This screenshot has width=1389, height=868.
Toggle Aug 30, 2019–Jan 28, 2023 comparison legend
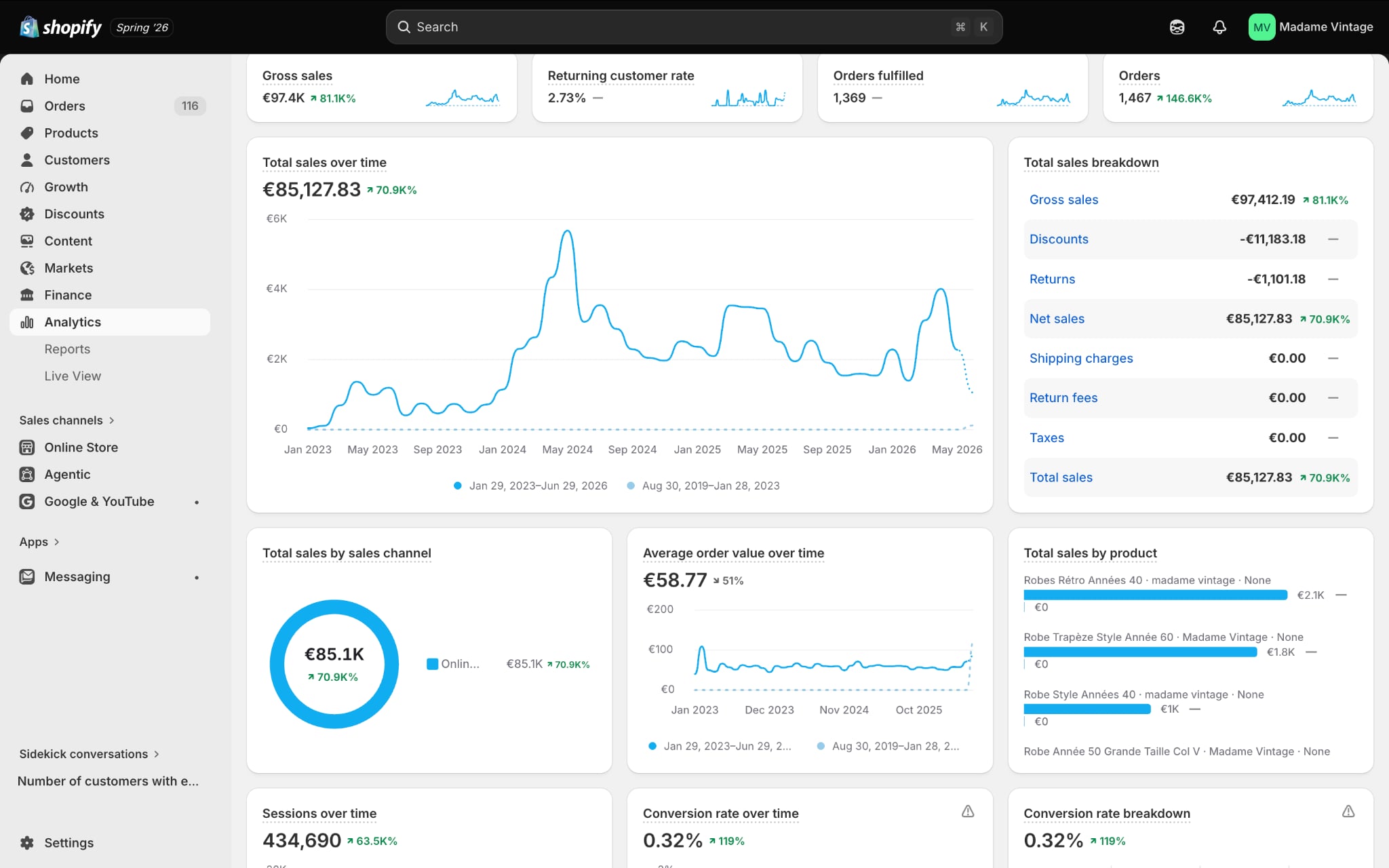point(703,486)
